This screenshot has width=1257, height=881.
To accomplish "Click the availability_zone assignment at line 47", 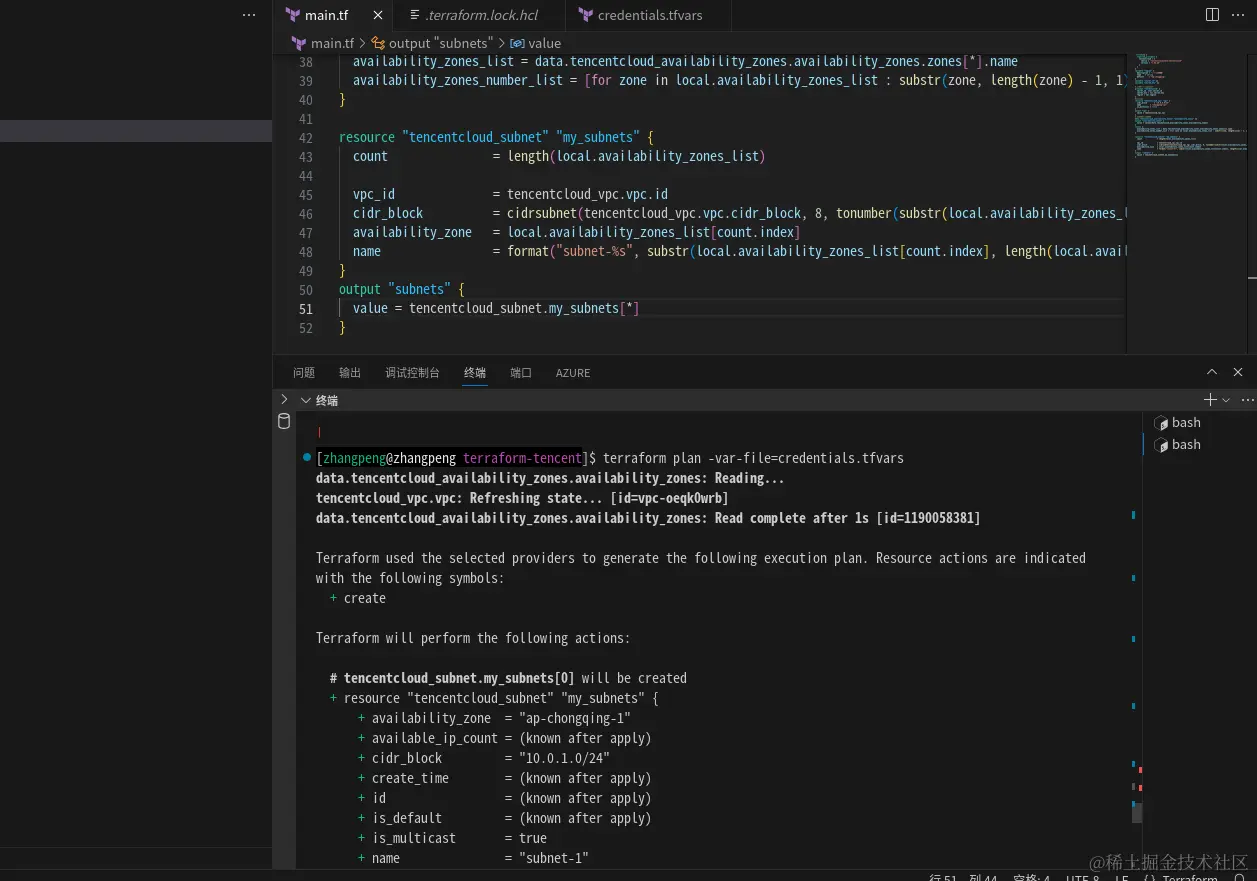I will [577, 232].
